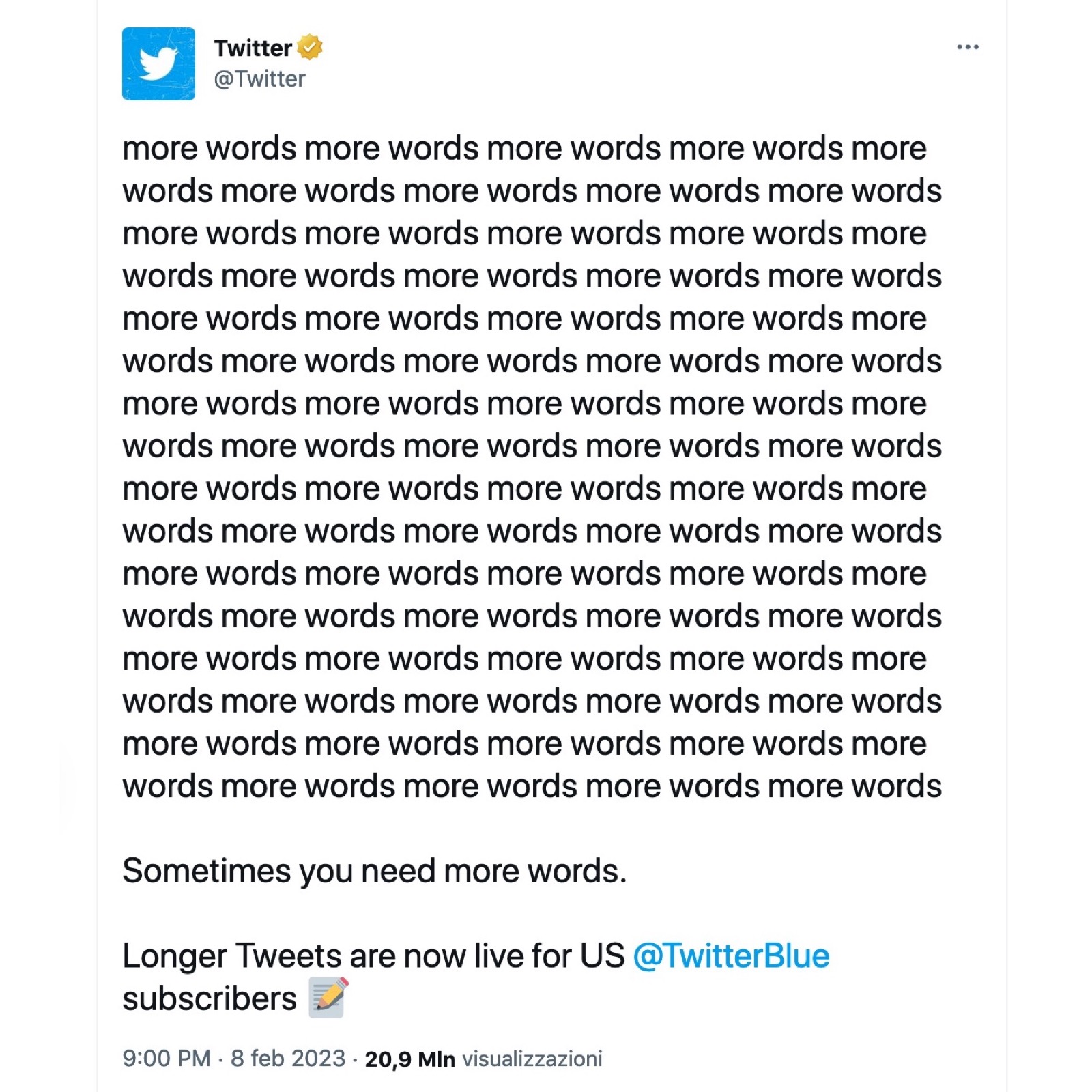Image resolution: width=1092 pixels, height=1092 pixels.
Task: Open the Twitter display name profile link
Action: pos(253,48)
